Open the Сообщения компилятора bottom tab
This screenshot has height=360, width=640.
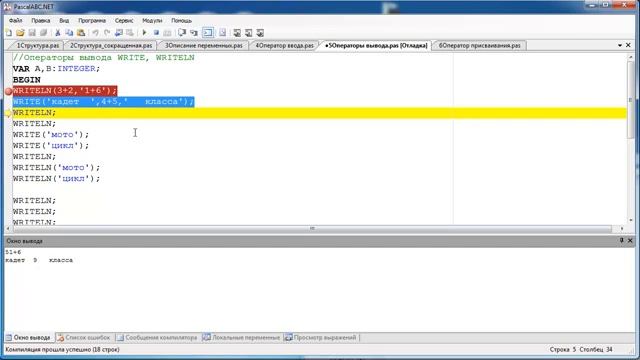point(157,338)
